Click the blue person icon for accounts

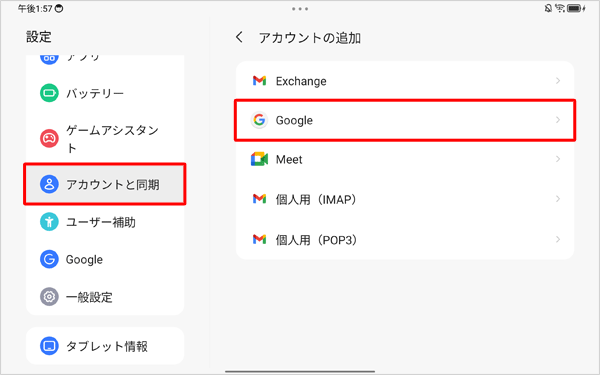coord(49,184)
